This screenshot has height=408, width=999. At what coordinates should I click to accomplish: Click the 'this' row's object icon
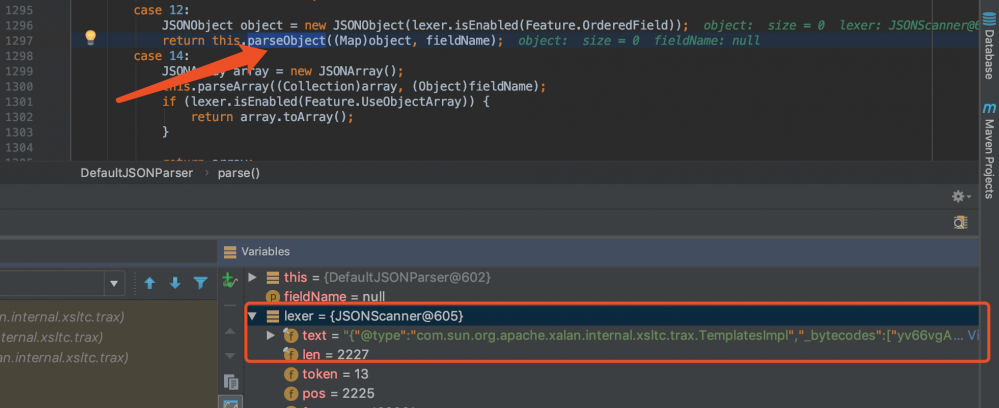pyautogui.click(x=273, y=277)
